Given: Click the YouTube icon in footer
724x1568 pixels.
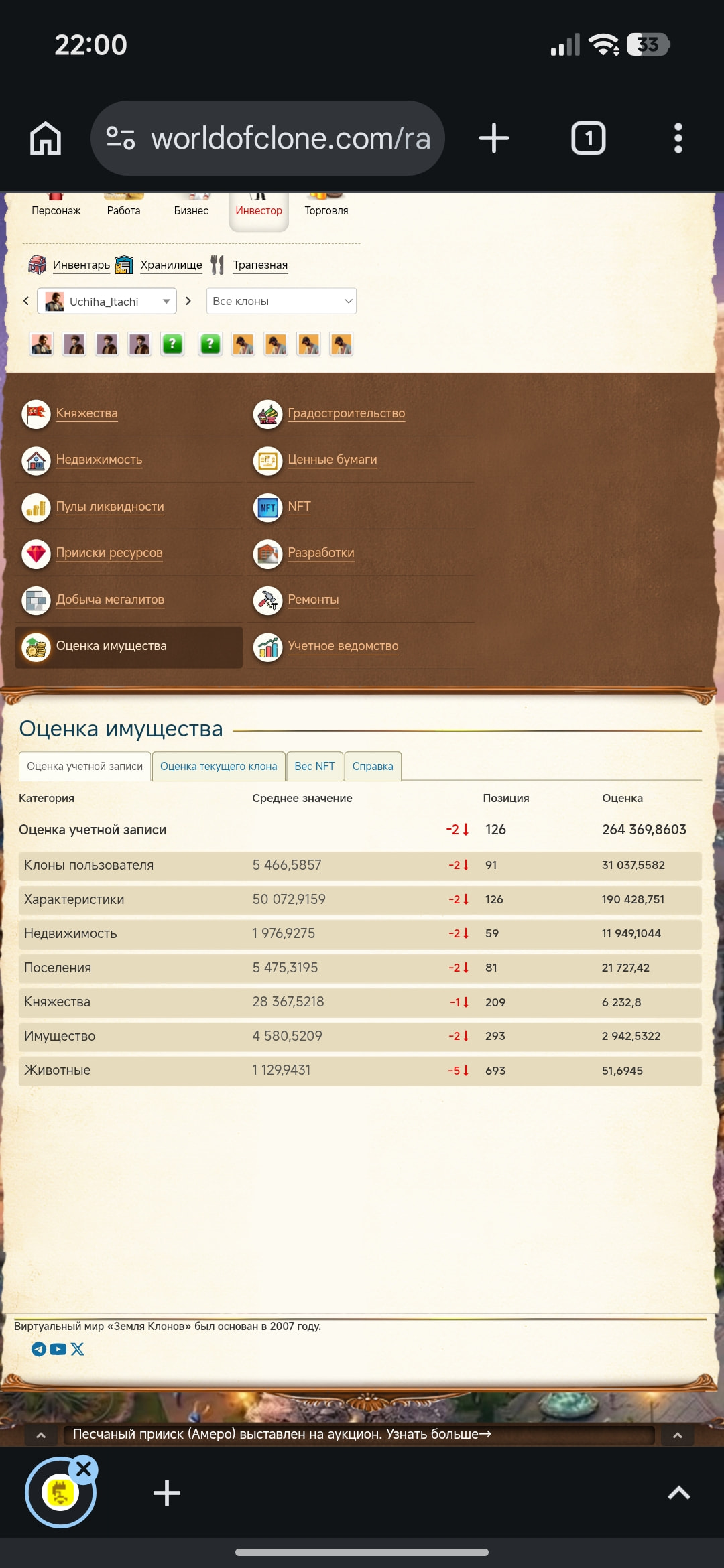Looking at the screenshot, I should [58, 1349].
